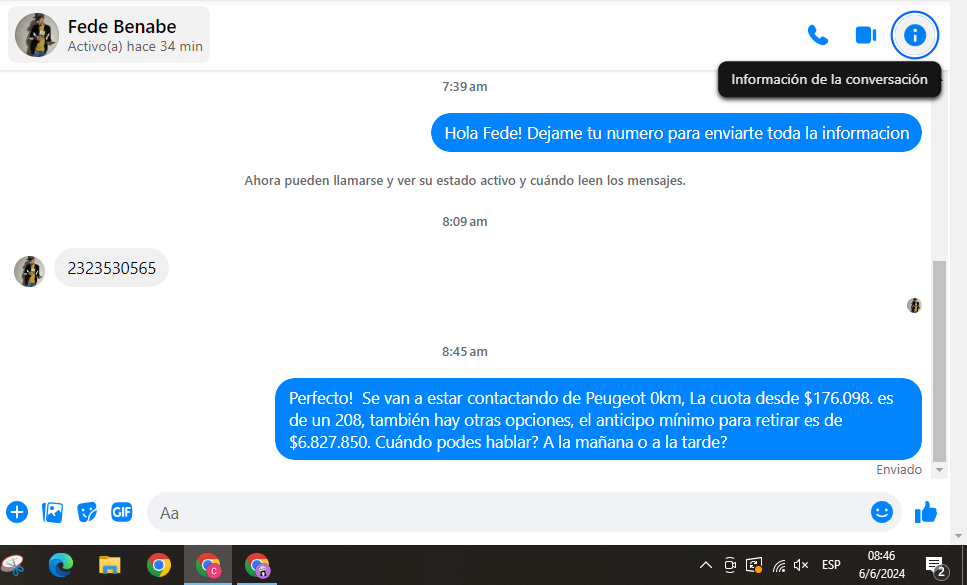Switch to active Chrome profile window
Screen dimensions: 967x585
[x=208, y=565]
